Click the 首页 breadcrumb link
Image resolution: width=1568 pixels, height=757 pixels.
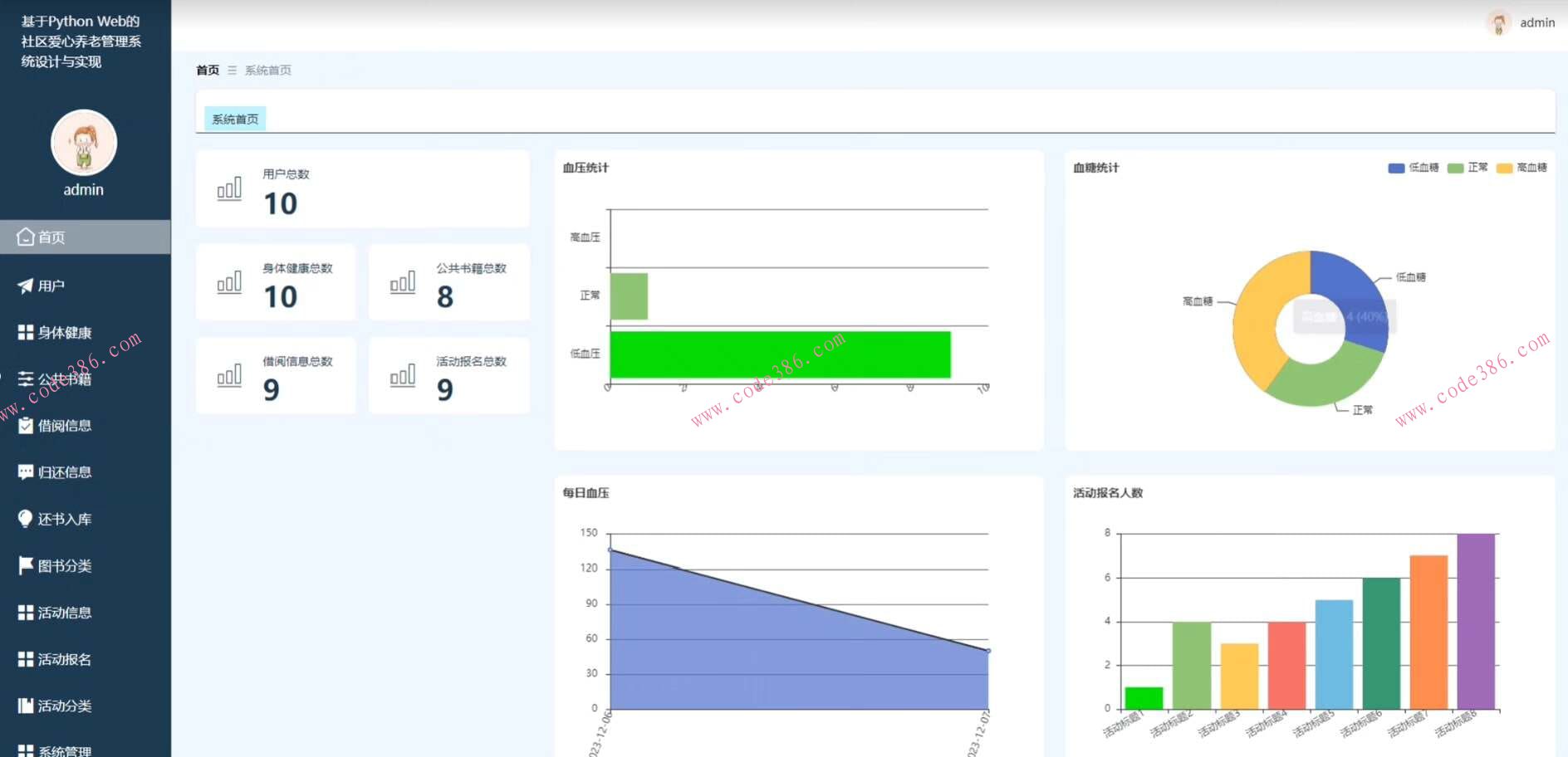(208, 71)
